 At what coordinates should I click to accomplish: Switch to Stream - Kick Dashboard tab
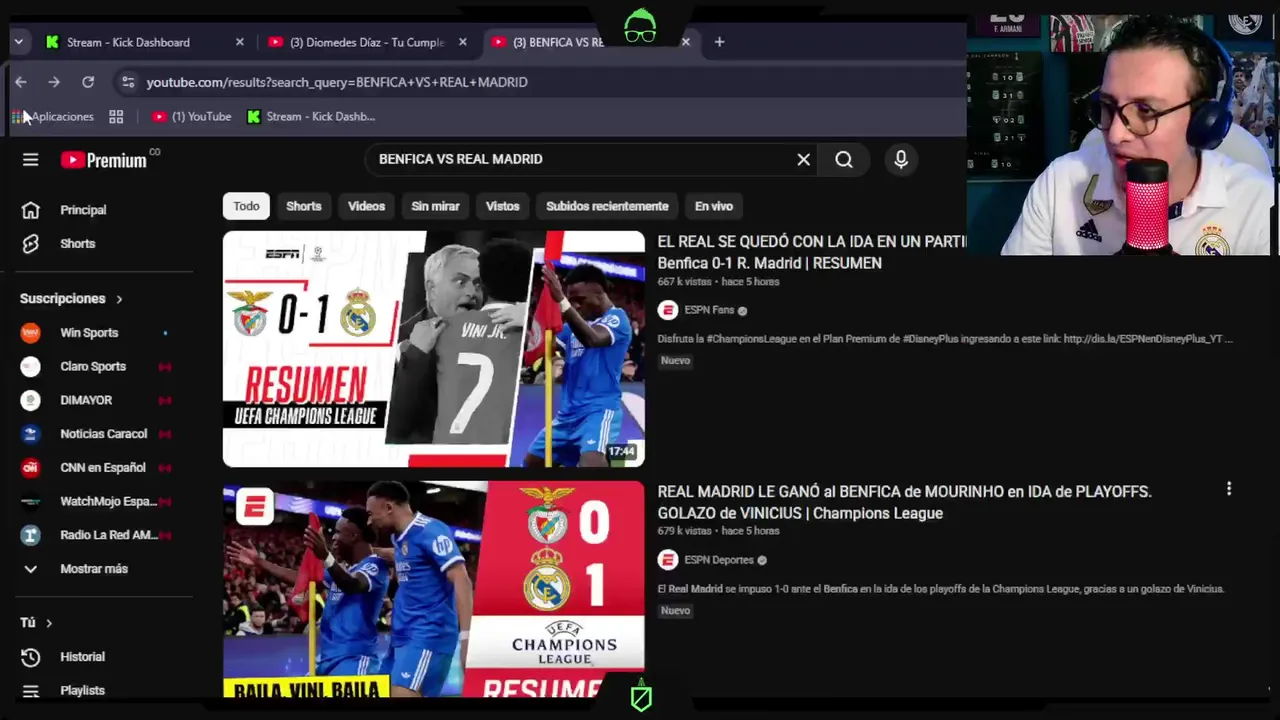(x=128, y=42)
